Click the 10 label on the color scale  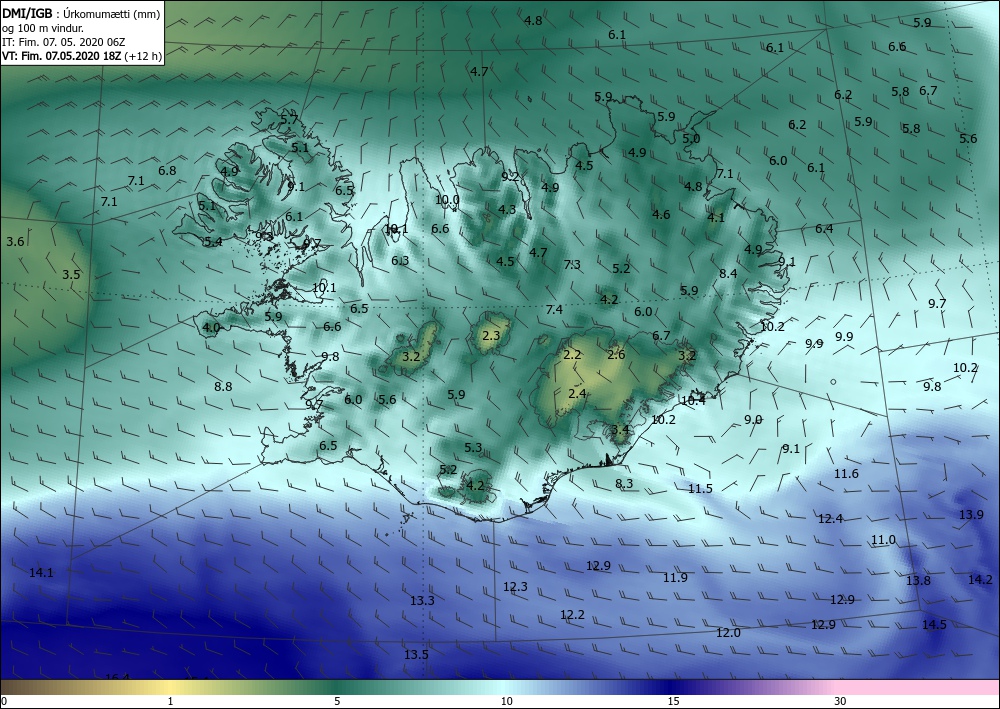[x=506, y=701]
